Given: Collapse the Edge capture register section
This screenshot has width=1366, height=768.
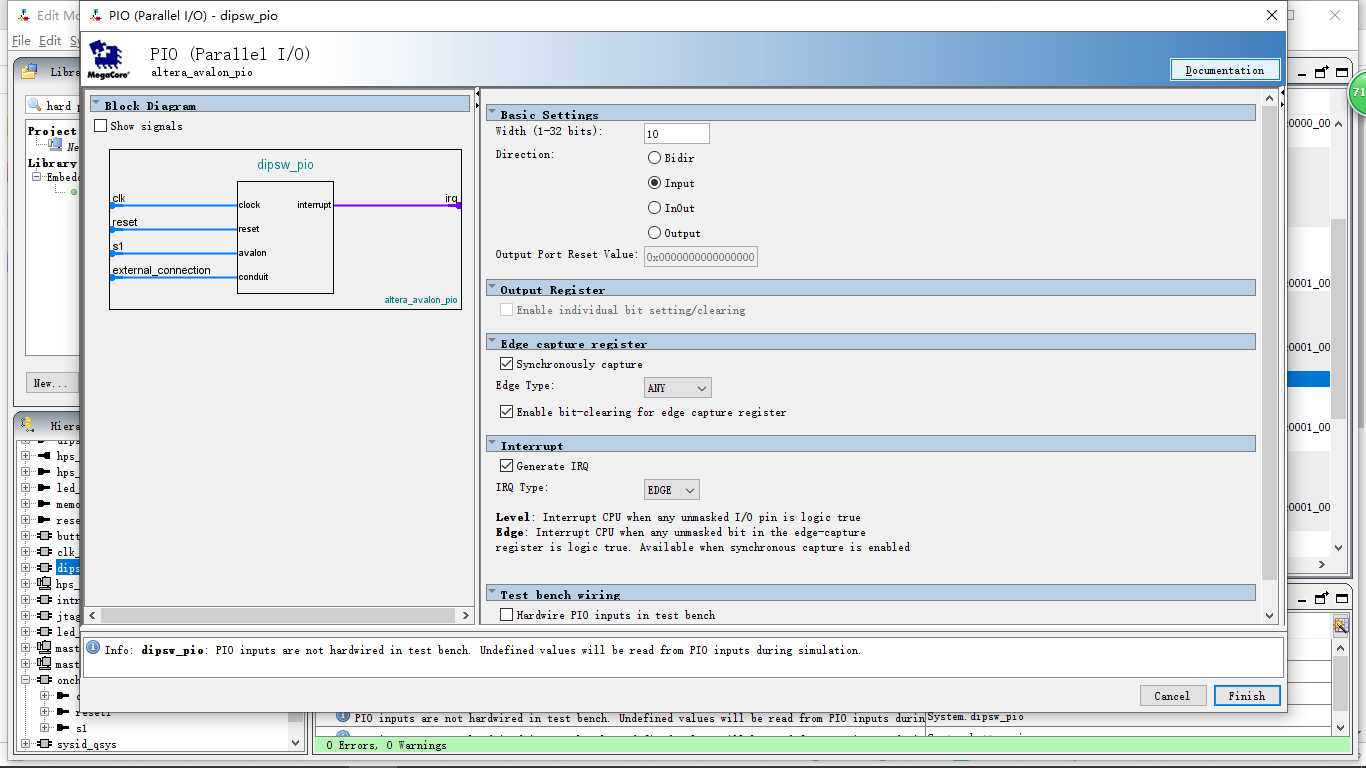Looking at the screenshot, I should click(492, 342).
